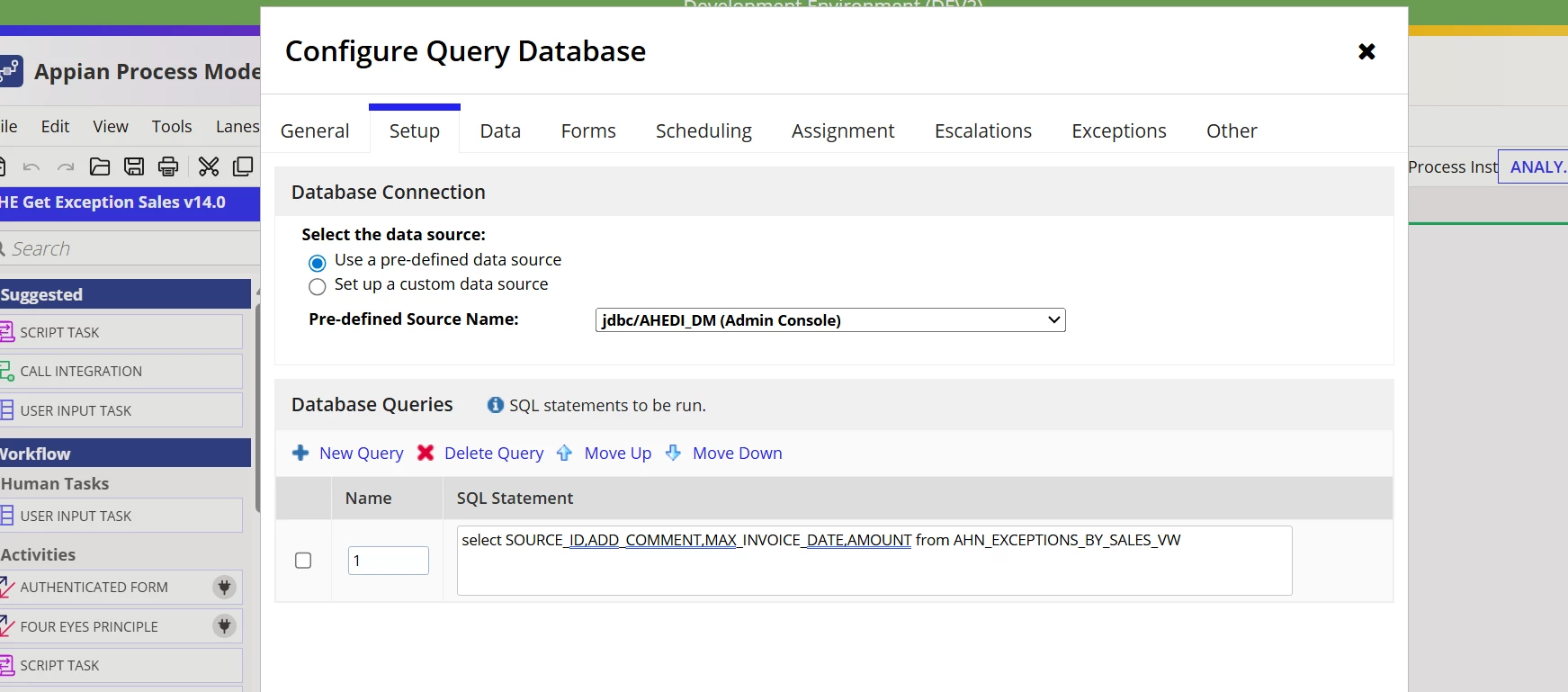This screenshot has height=692, width=1568.
Task: Select 'Use a pre-defined data source' option
Action: coord(318,263)
